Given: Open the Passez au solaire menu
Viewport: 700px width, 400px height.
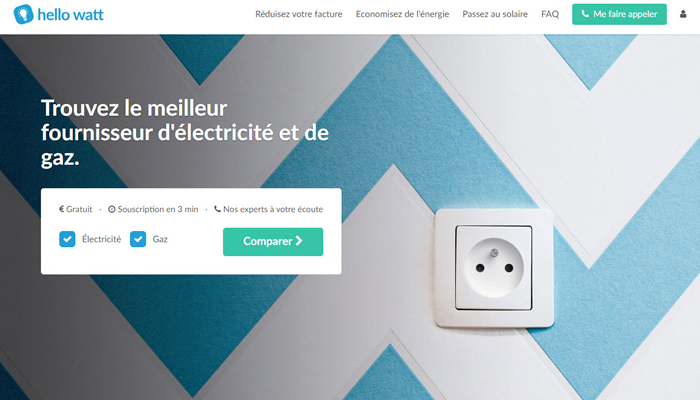Looking at the screenshot, I should pos(495,14).
